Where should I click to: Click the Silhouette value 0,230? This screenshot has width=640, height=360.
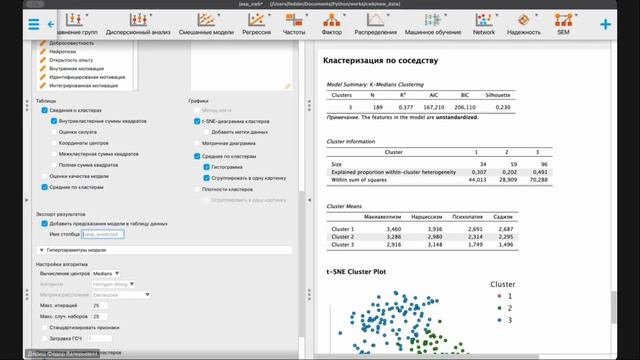[x=503, y=107]
